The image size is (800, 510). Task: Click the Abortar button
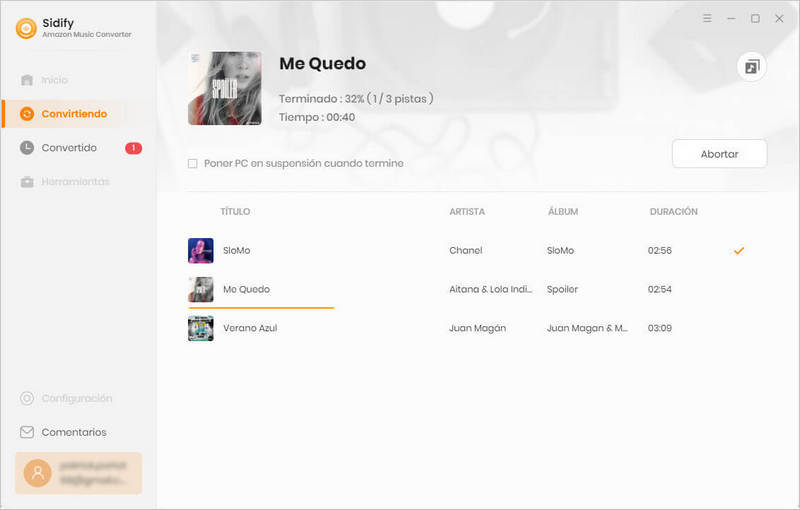[719, 154]
